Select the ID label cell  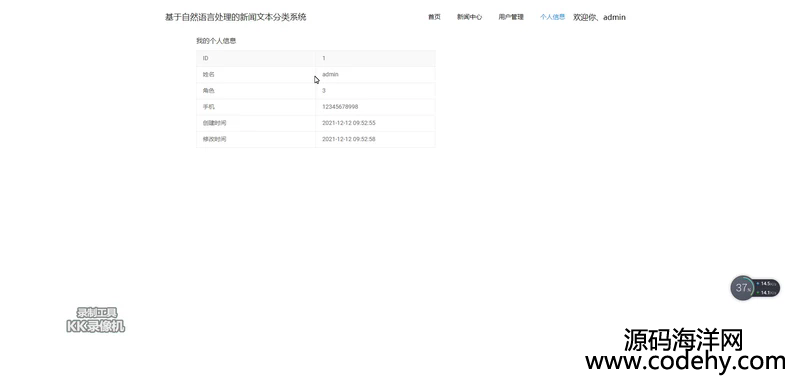pyautogui.click(x=256, y=58)
